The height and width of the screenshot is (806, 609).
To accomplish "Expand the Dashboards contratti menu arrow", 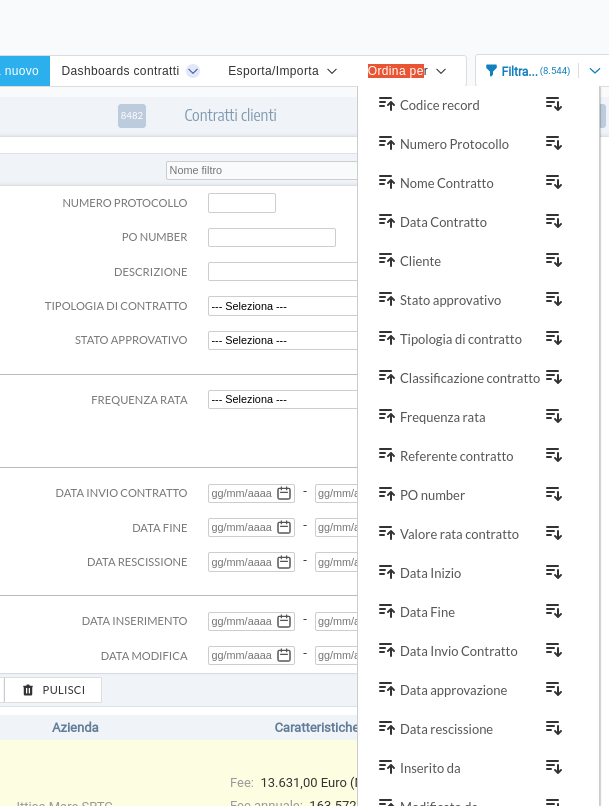I will [x=193, y=71].
